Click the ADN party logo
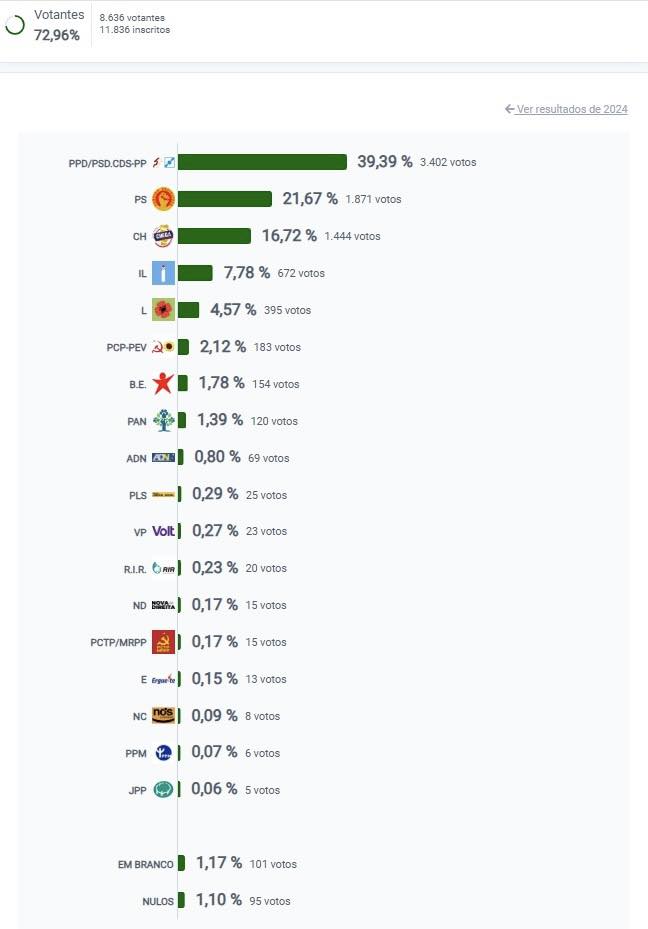 point(163,457)
